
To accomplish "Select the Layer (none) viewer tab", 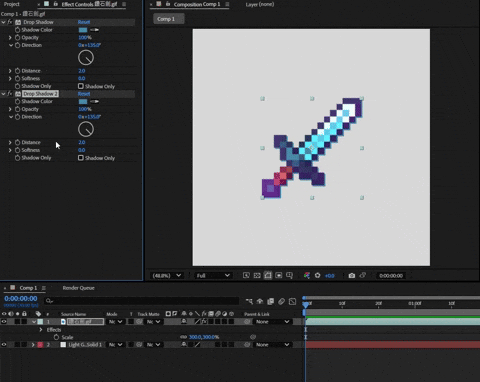I will click(x=260, y=4).
